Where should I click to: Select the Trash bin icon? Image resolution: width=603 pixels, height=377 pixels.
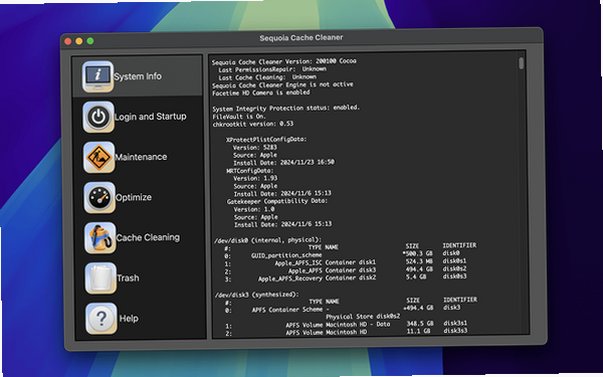pyautogui.click(x=100, y=278)
